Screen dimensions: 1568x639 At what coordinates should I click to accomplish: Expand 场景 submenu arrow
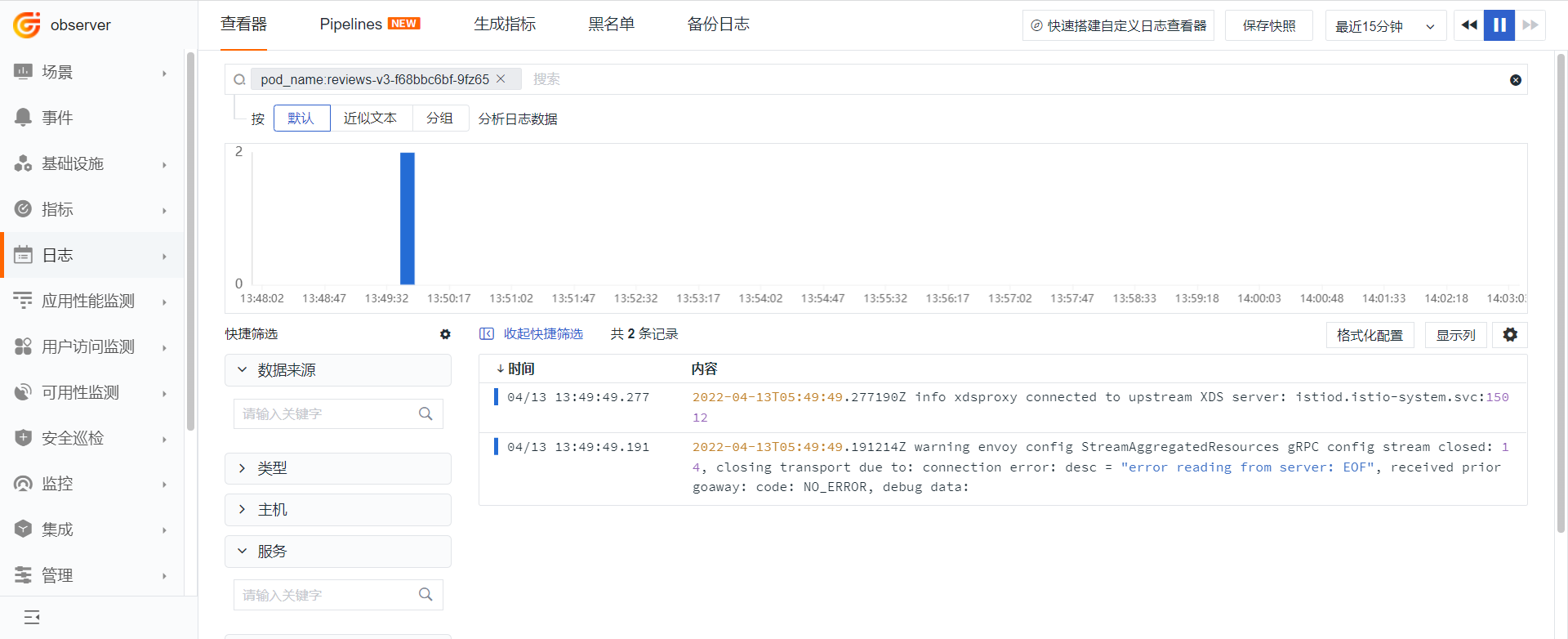pyautogui.click(x=164, y=74)
